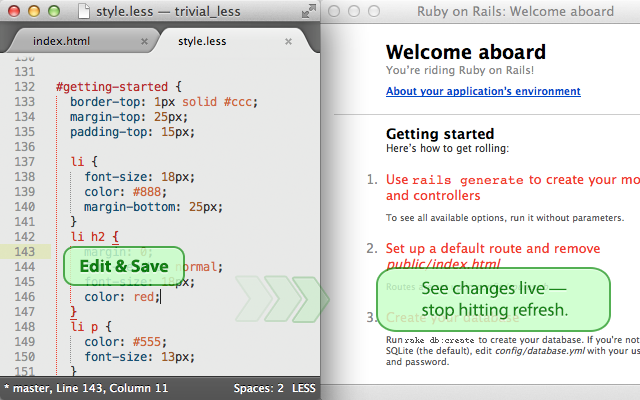640x400 pixels.
Task: Click the master branch status text
Action: click(x=29, y=388)
